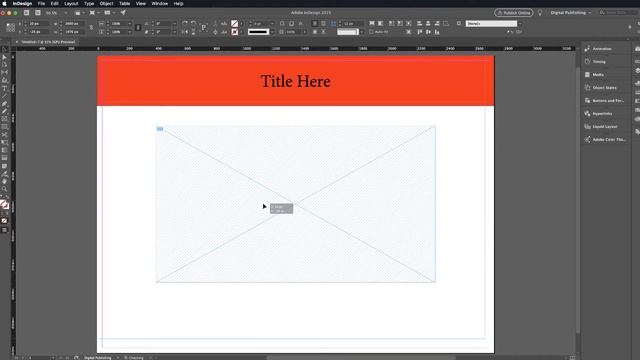Viewport: 640px width, 360px height.
Task: Click the vertical scrollbar of document window
Action: [578, 200]
